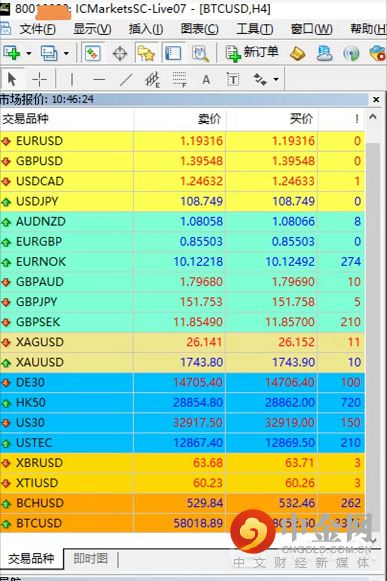Open the 显示(V) menu
This screenshot has width=387, height=581.
click(92, 29)
